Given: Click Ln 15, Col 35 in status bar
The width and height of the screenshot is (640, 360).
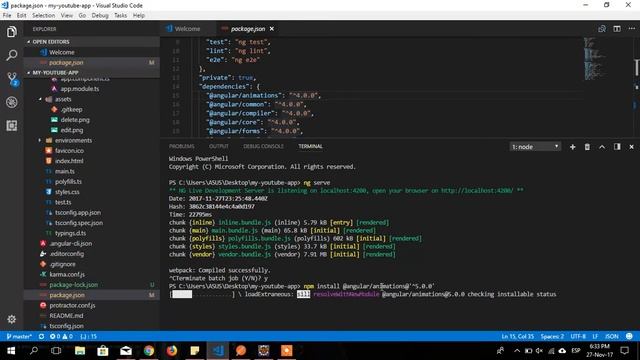Looking at the screenshot, I should coord(518,336).
